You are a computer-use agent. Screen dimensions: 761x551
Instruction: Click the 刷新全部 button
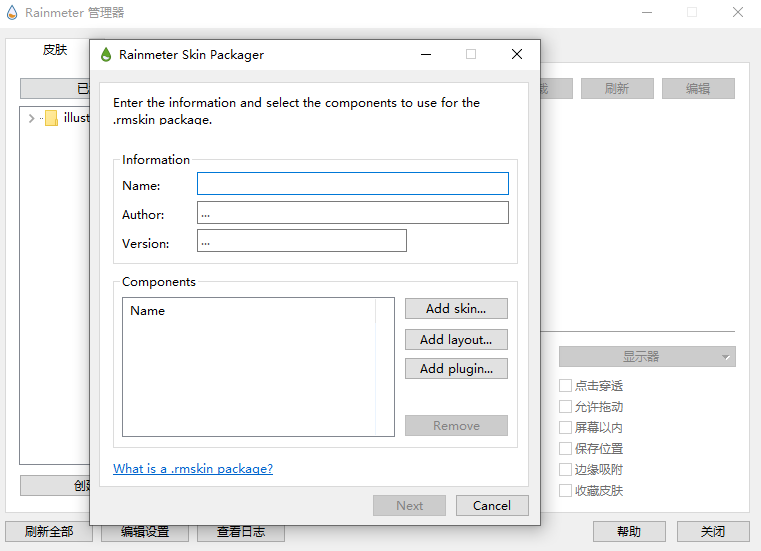click(x=49, y=532)
